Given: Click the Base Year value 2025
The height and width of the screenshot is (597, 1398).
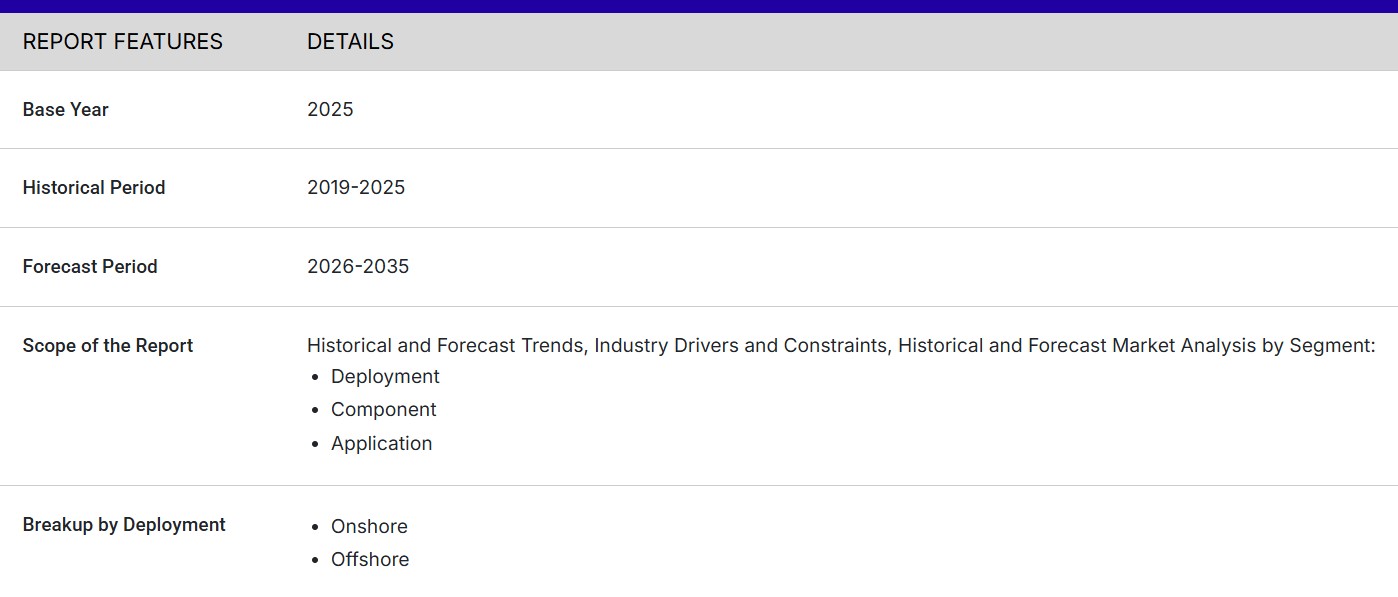Looking at the screenshot, I should [330, 110].
